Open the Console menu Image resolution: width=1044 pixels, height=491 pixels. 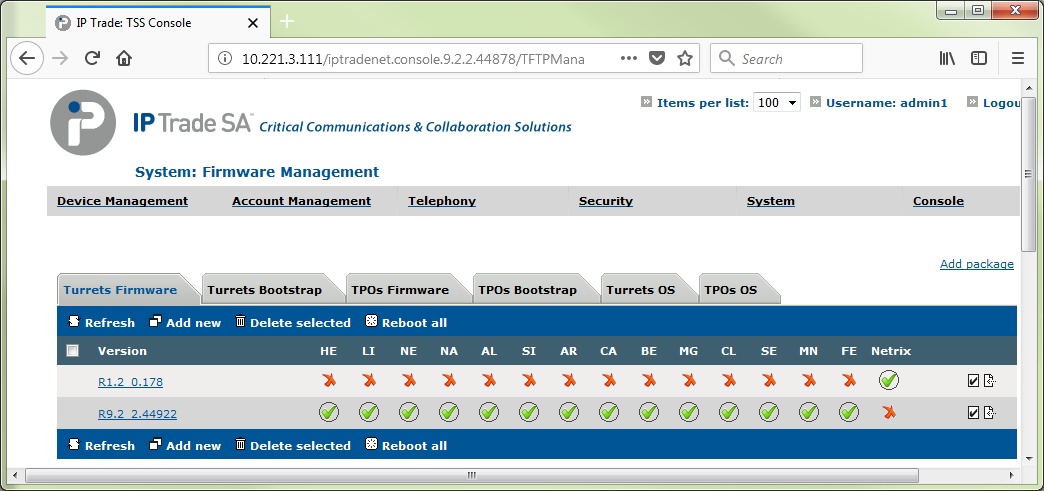coord(938,201)
